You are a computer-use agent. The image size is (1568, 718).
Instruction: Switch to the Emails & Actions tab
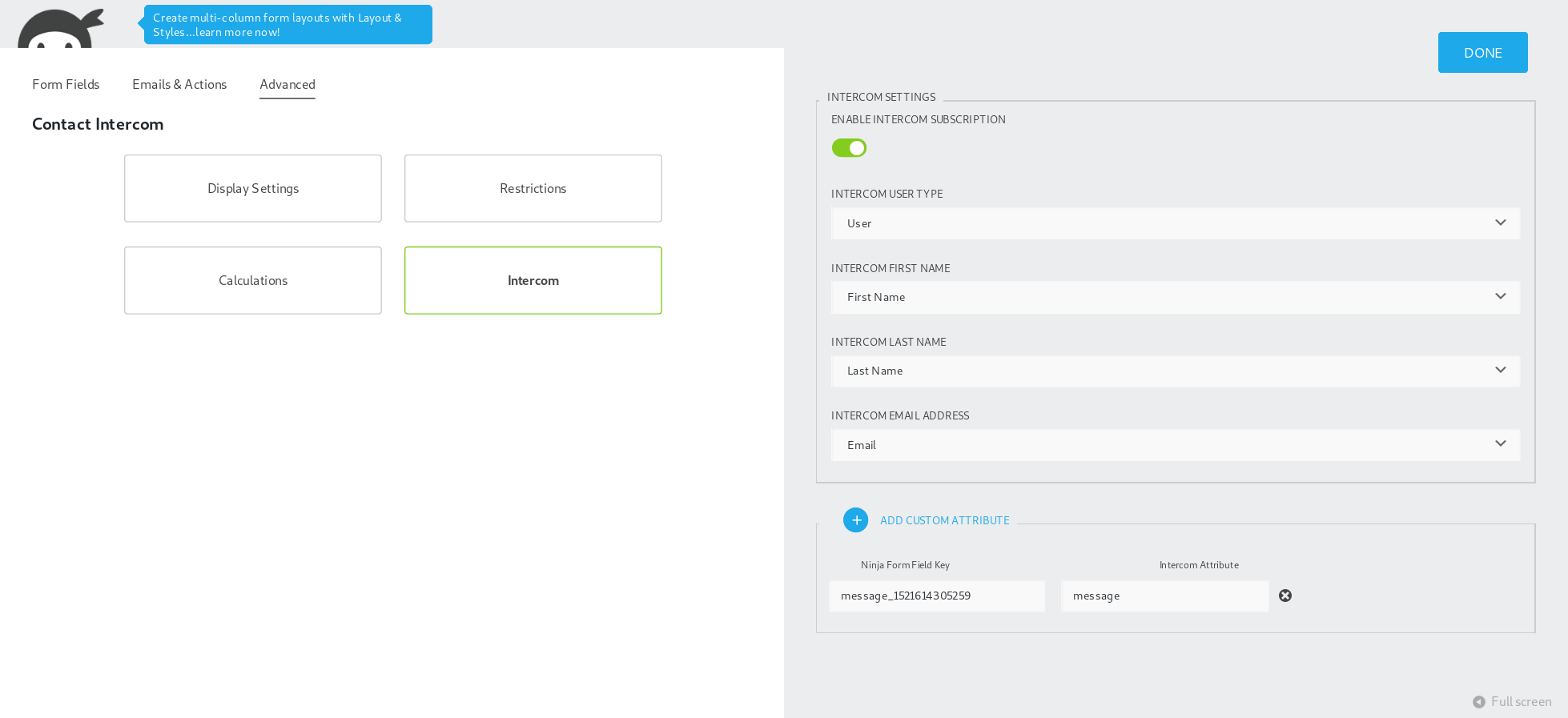pos(179,84)
